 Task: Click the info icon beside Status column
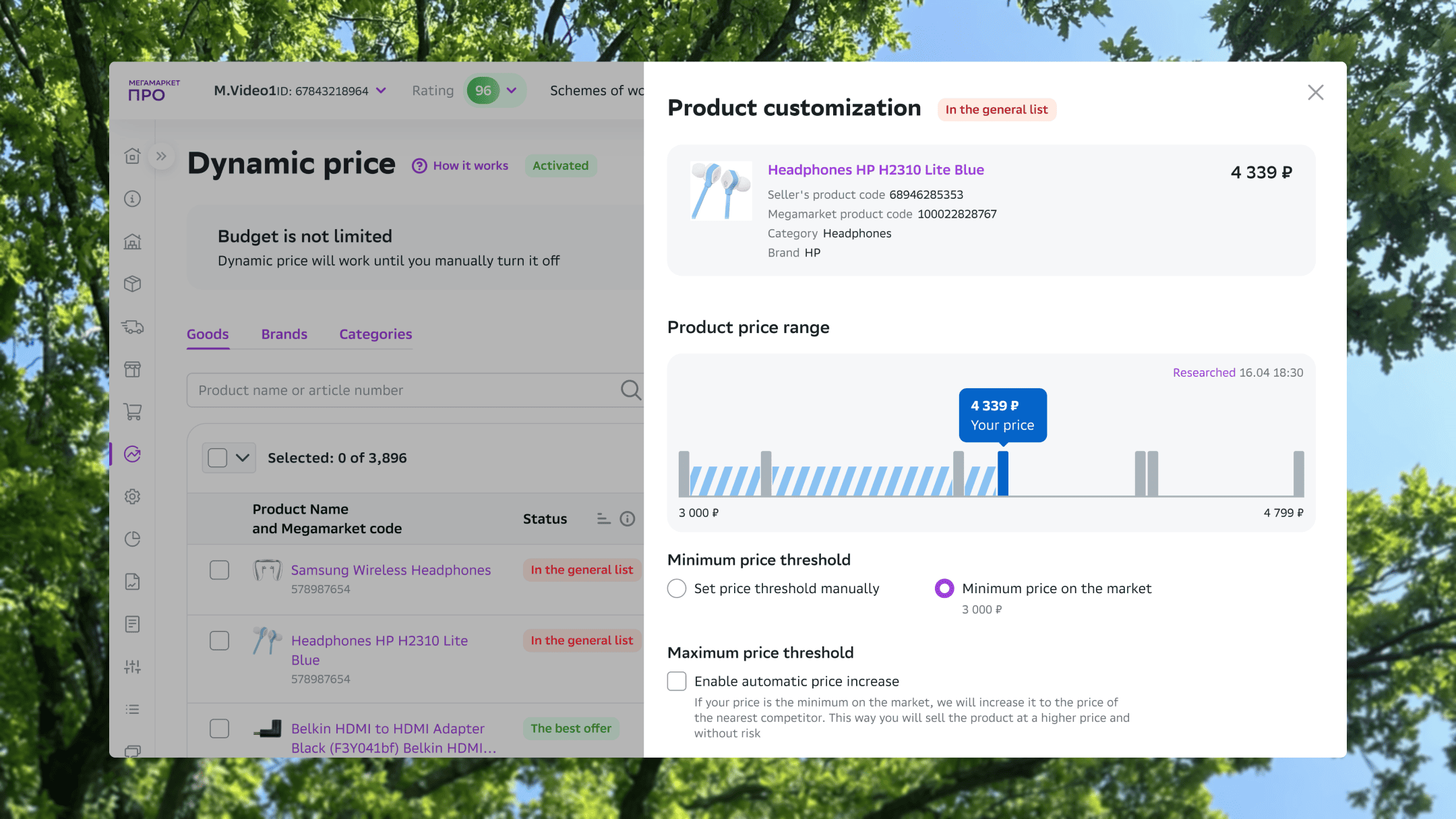(x=628, y=518)
